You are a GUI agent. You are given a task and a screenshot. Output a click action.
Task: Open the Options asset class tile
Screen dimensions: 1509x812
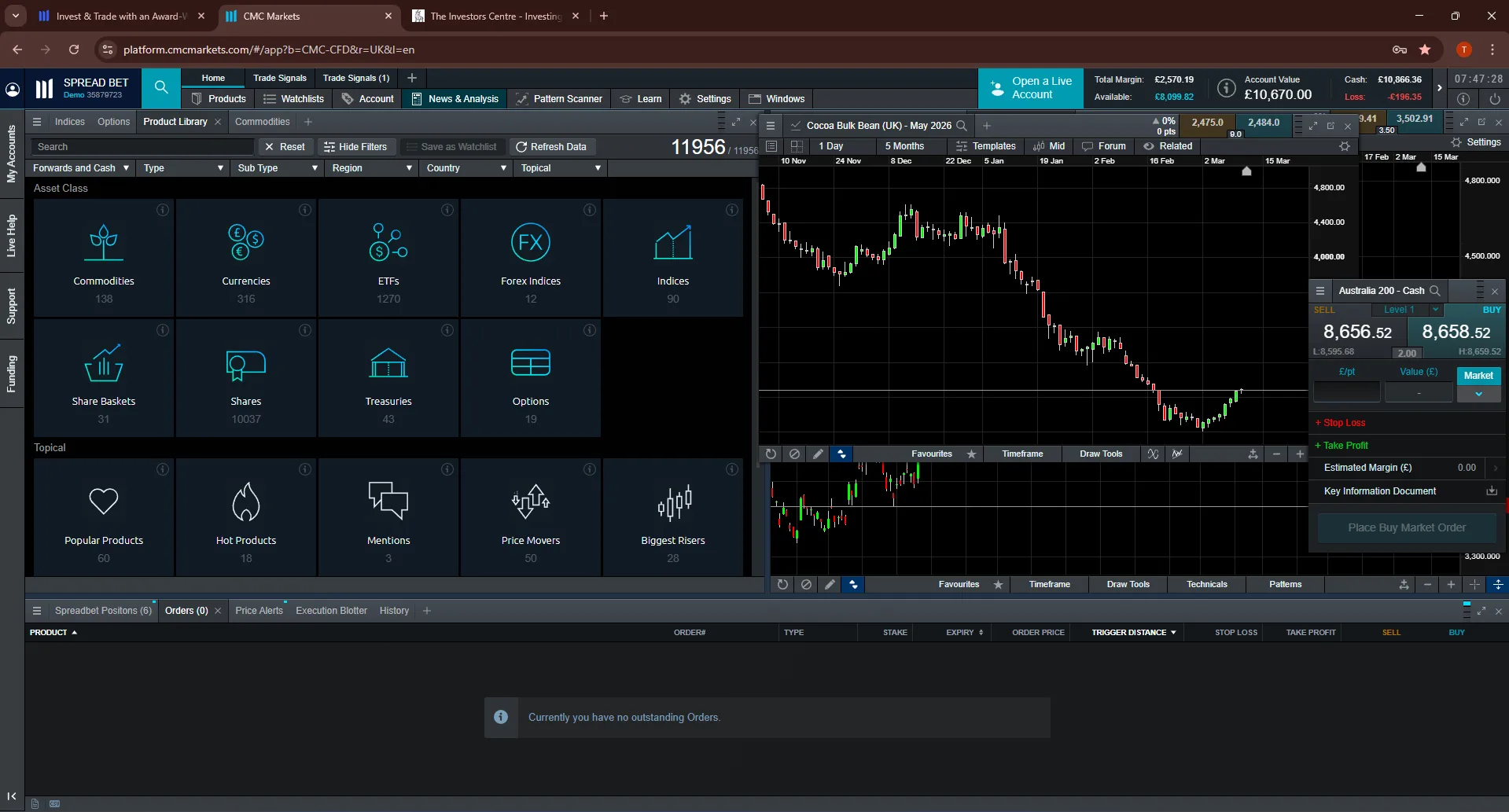[531, 378]
